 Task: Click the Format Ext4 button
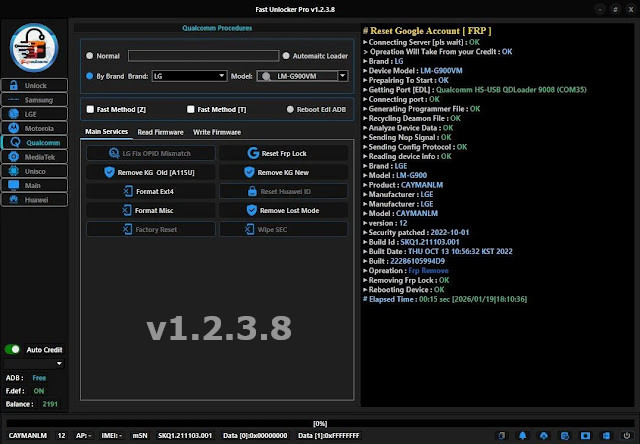pos(151,191)
